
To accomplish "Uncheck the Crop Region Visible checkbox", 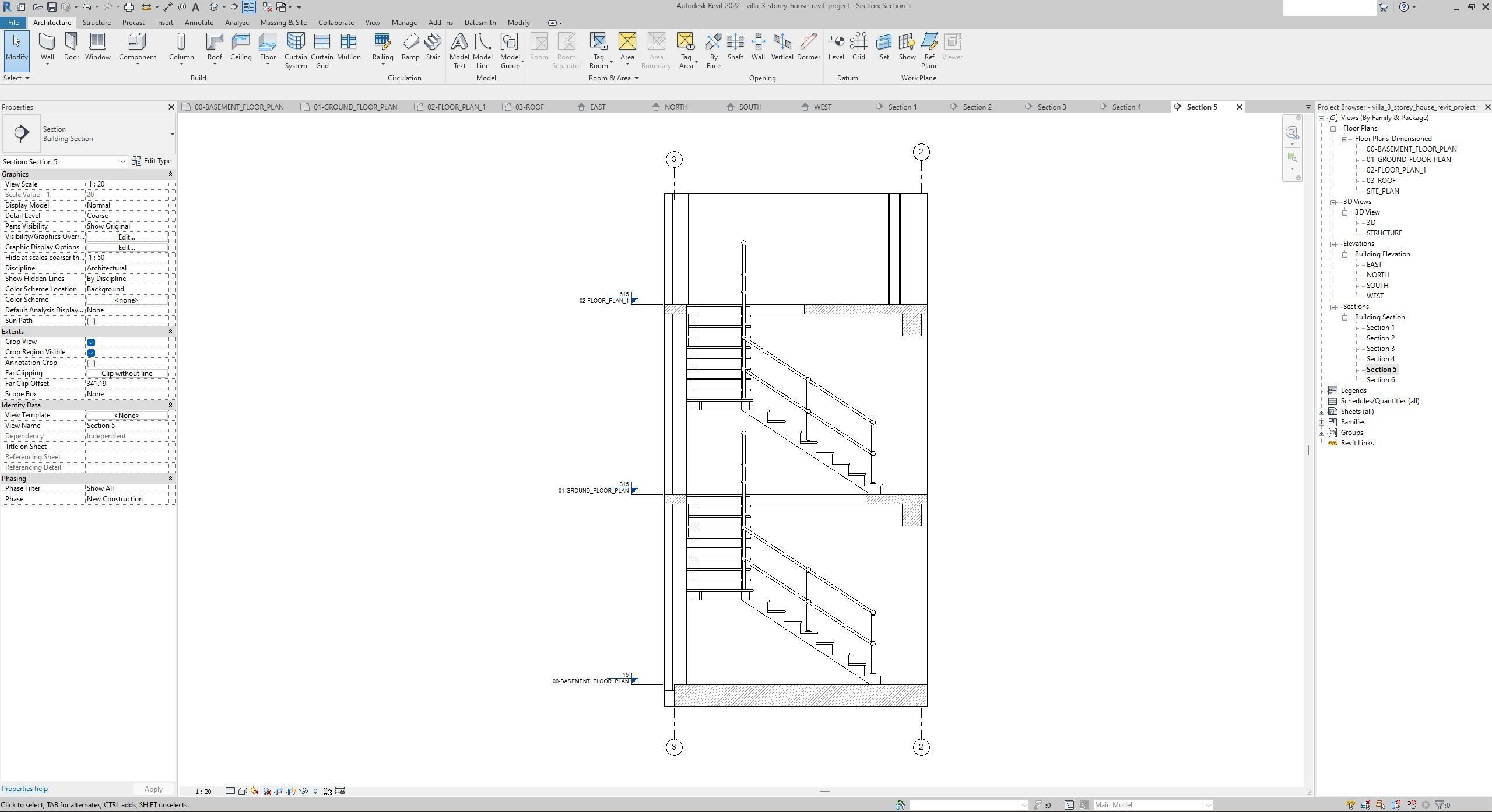I will [x=91, y=353].
